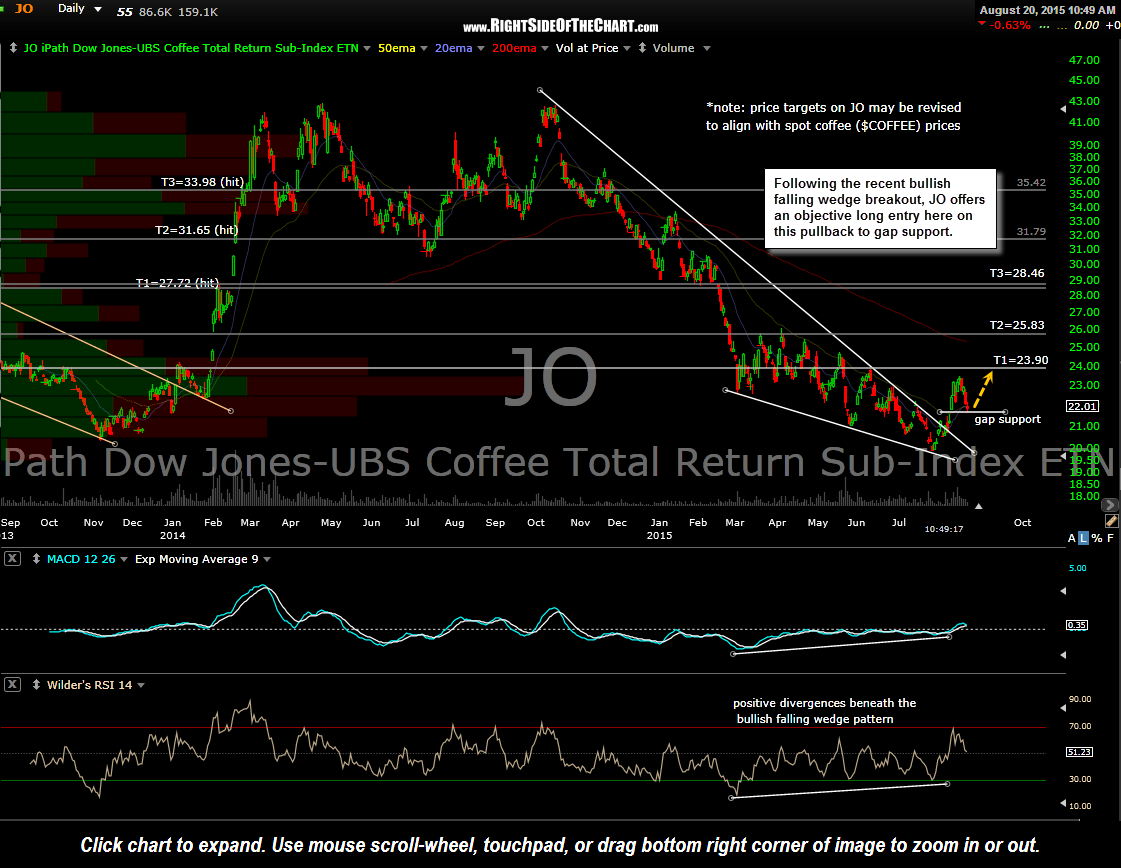
Task: Click the chevron icon above the pencil tool
Action: 1110,505
